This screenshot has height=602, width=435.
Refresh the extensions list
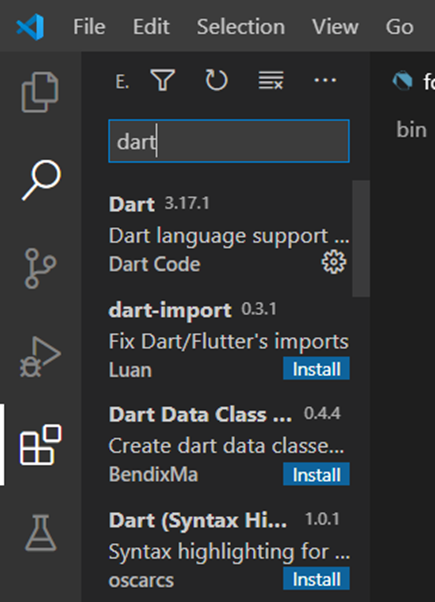tap(217, 80)
